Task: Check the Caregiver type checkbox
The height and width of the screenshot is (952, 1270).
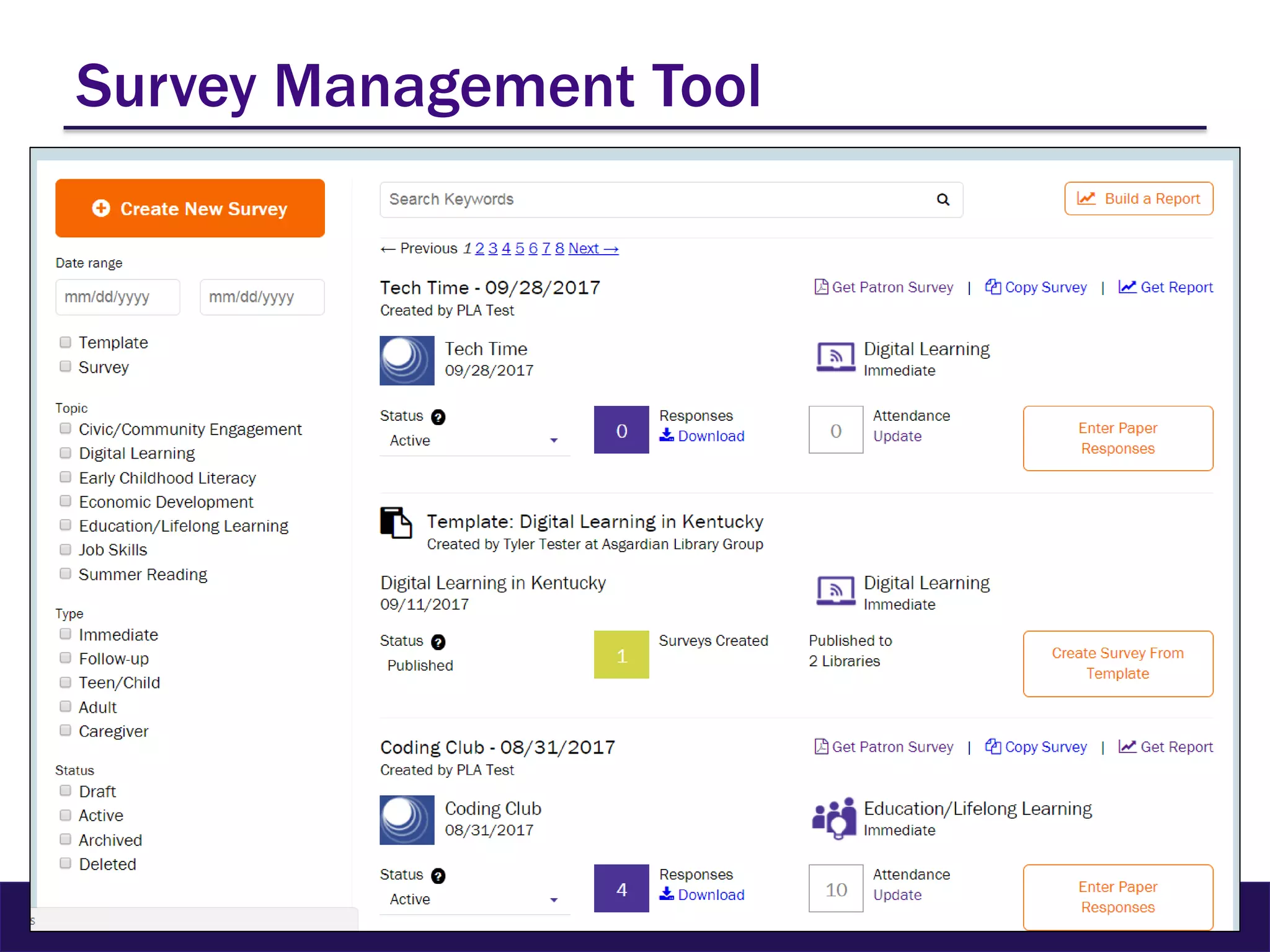Action: coord(65,730)
